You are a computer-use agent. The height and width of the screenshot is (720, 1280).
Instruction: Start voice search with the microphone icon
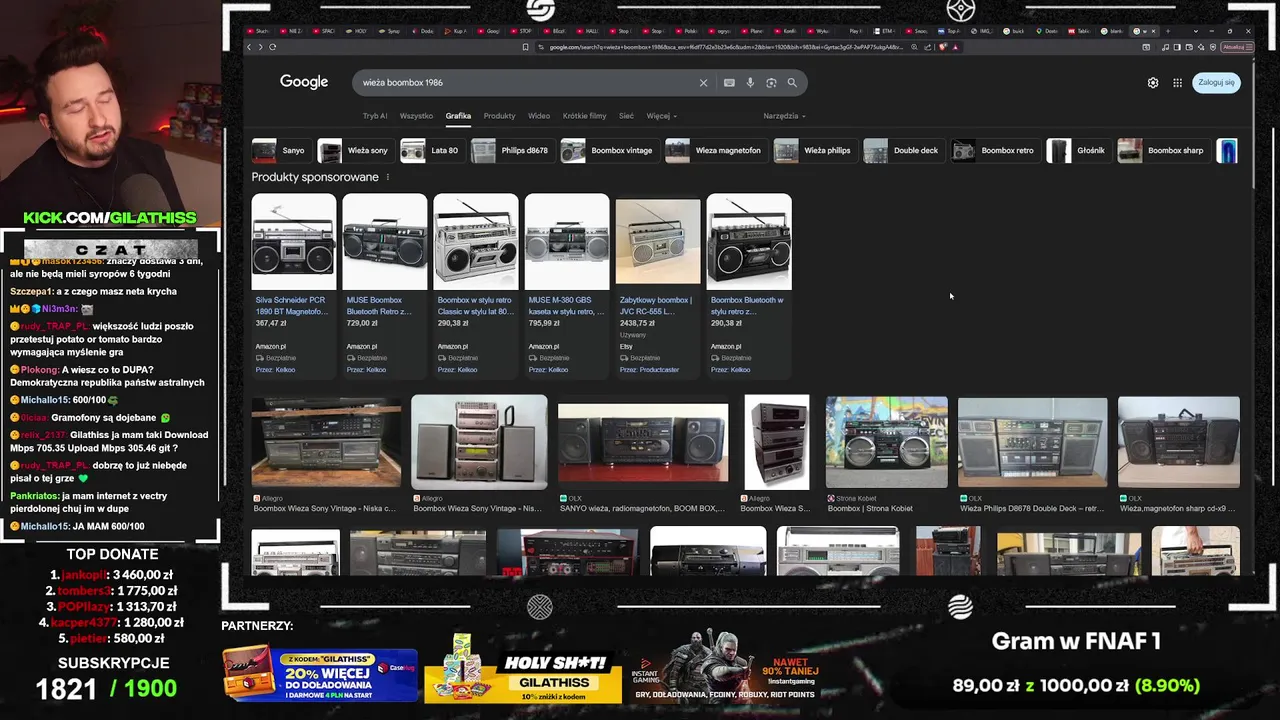tap(750, 83)
